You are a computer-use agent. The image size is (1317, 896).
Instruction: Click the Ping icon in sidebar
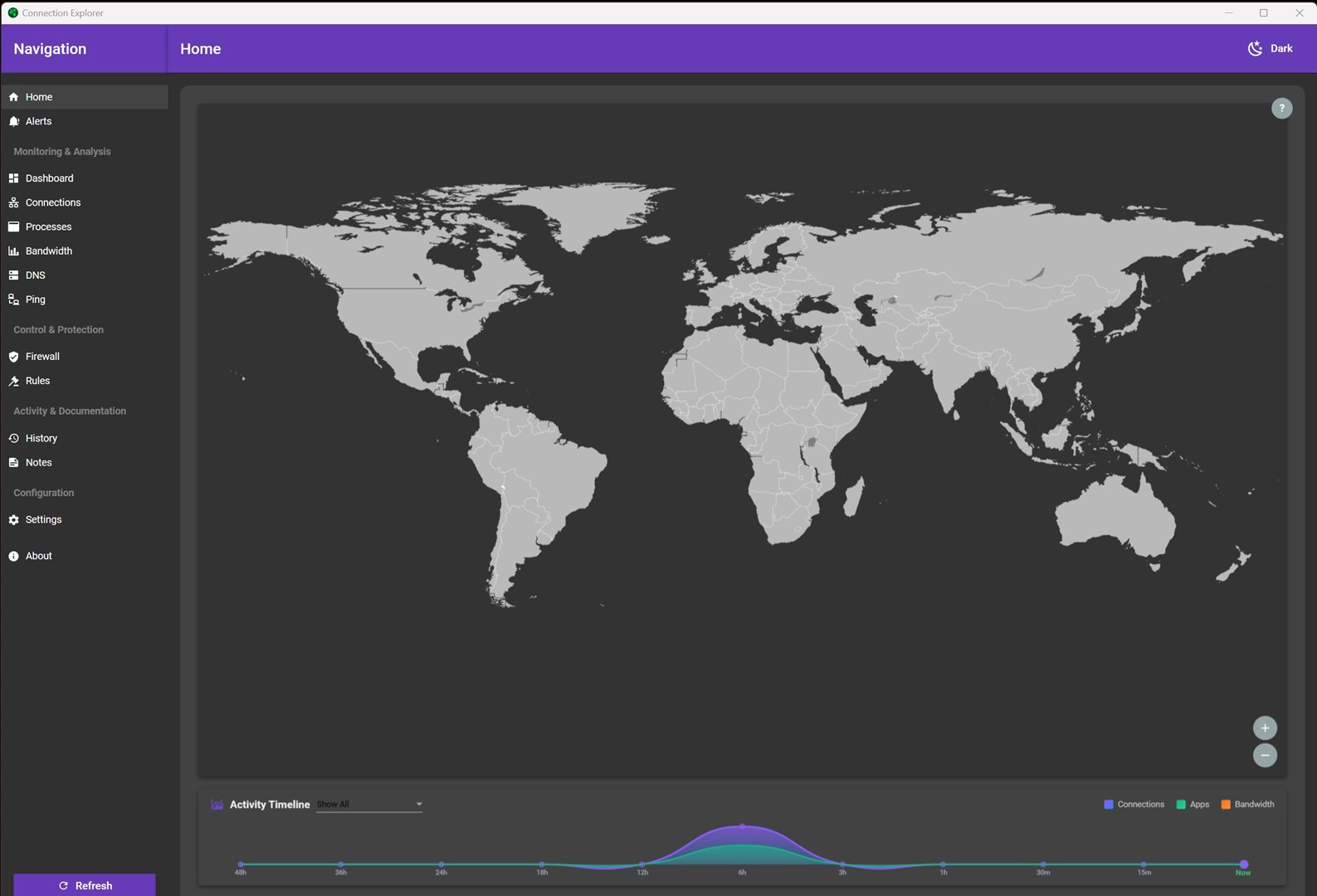point(13,299)
